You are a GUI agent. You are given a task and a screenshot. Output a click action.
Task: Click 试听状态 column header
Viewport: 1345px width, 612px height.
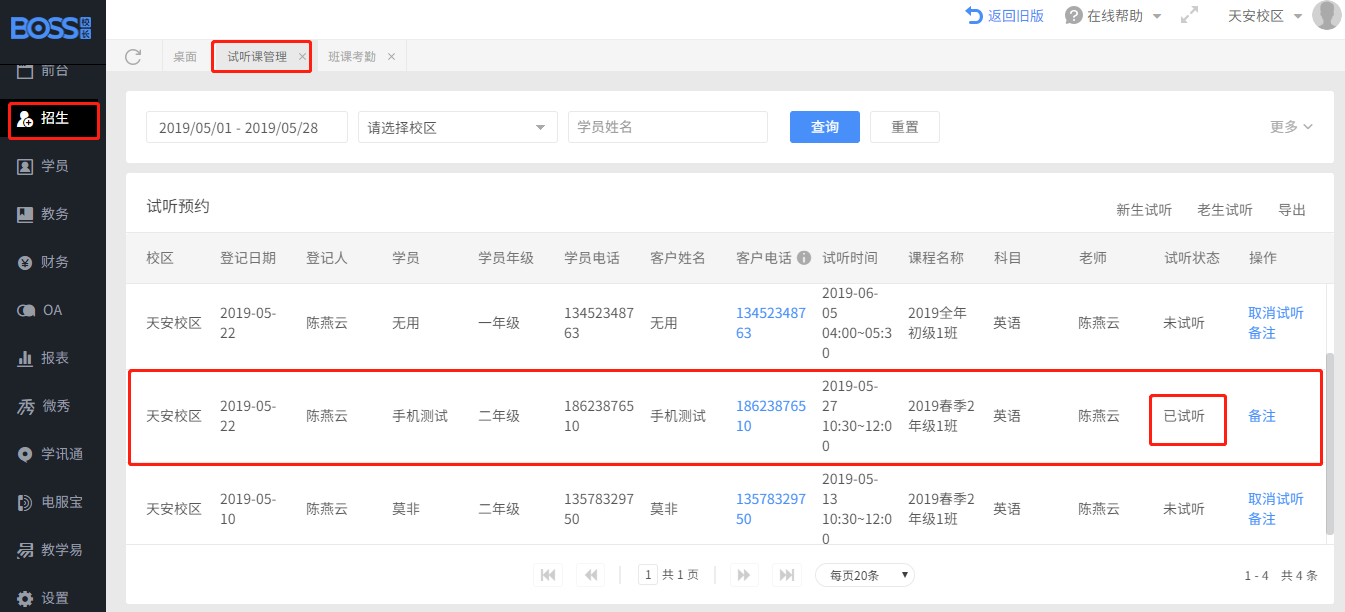pos(1192,258)
